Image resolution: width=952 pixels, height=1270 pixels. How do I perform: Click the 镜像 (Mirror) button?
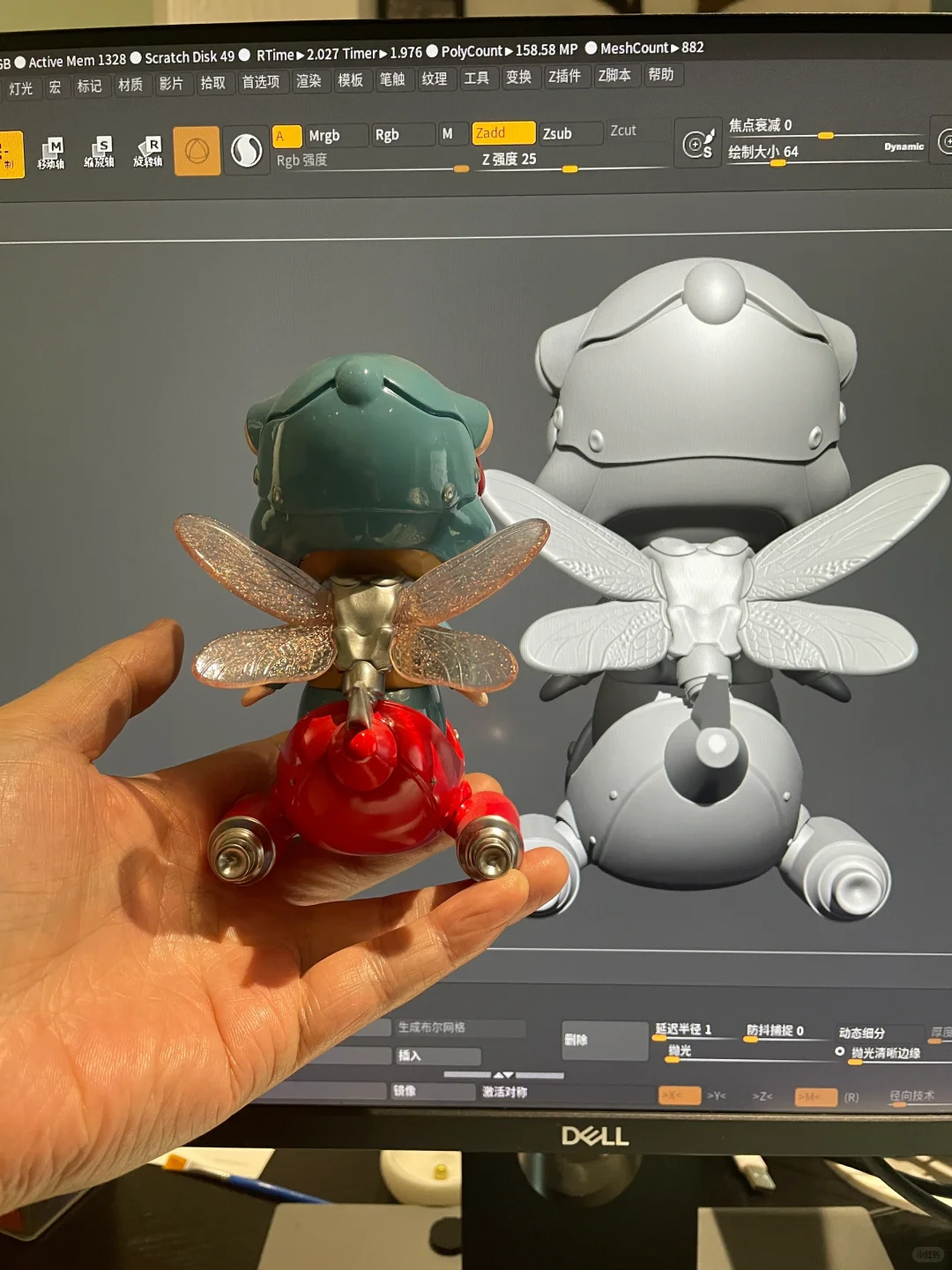coord(433,1092)
